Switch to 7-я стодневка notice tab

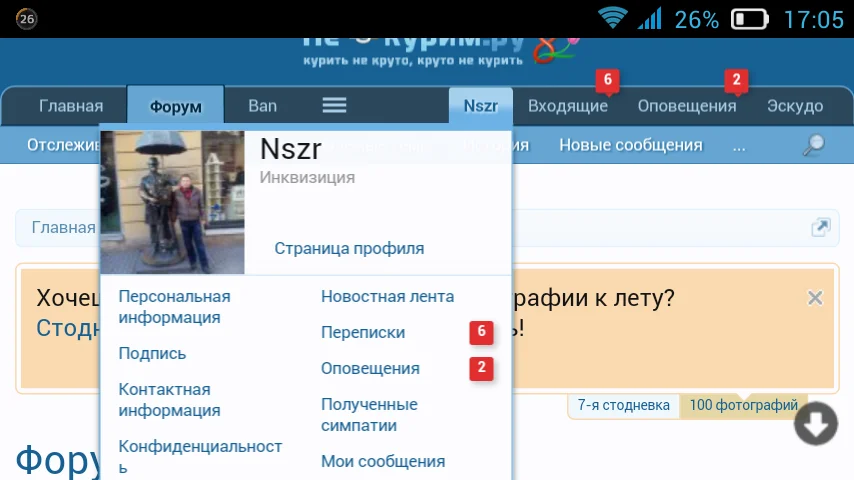[x=624, y=405]
